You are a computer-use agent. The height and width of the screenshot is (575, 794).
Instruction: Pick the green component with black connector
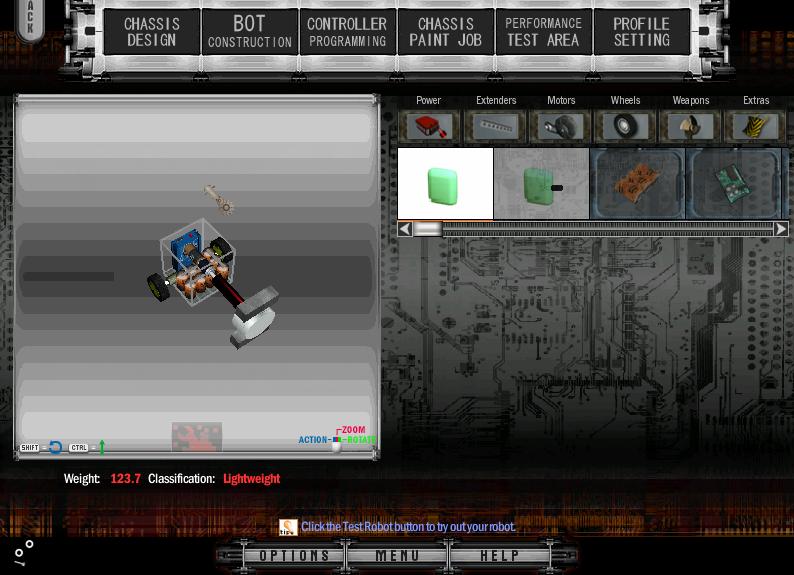[541, 184]
